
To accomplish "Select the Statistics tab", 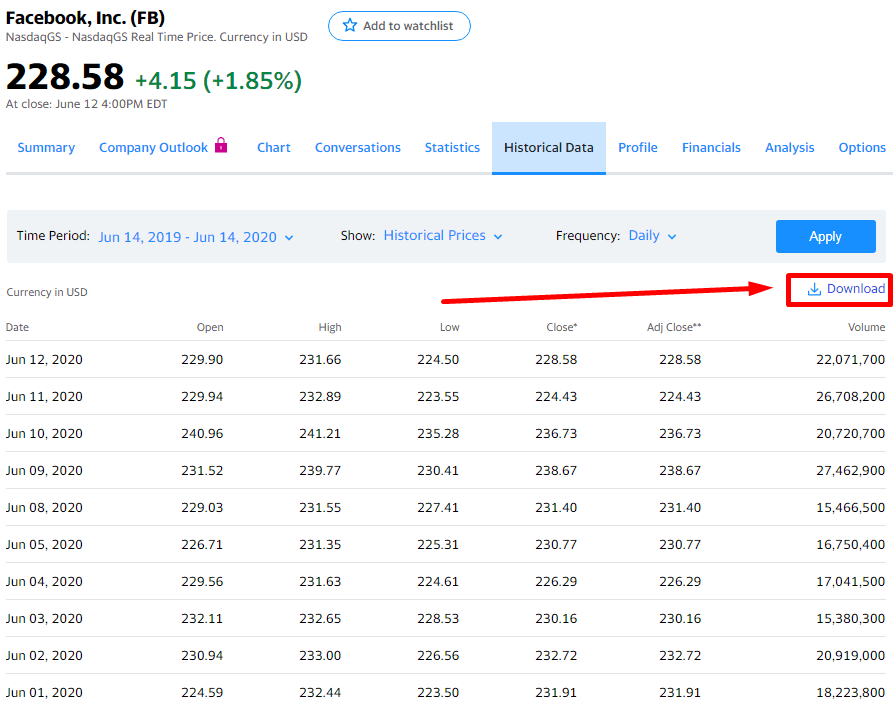I will (452, 148).
